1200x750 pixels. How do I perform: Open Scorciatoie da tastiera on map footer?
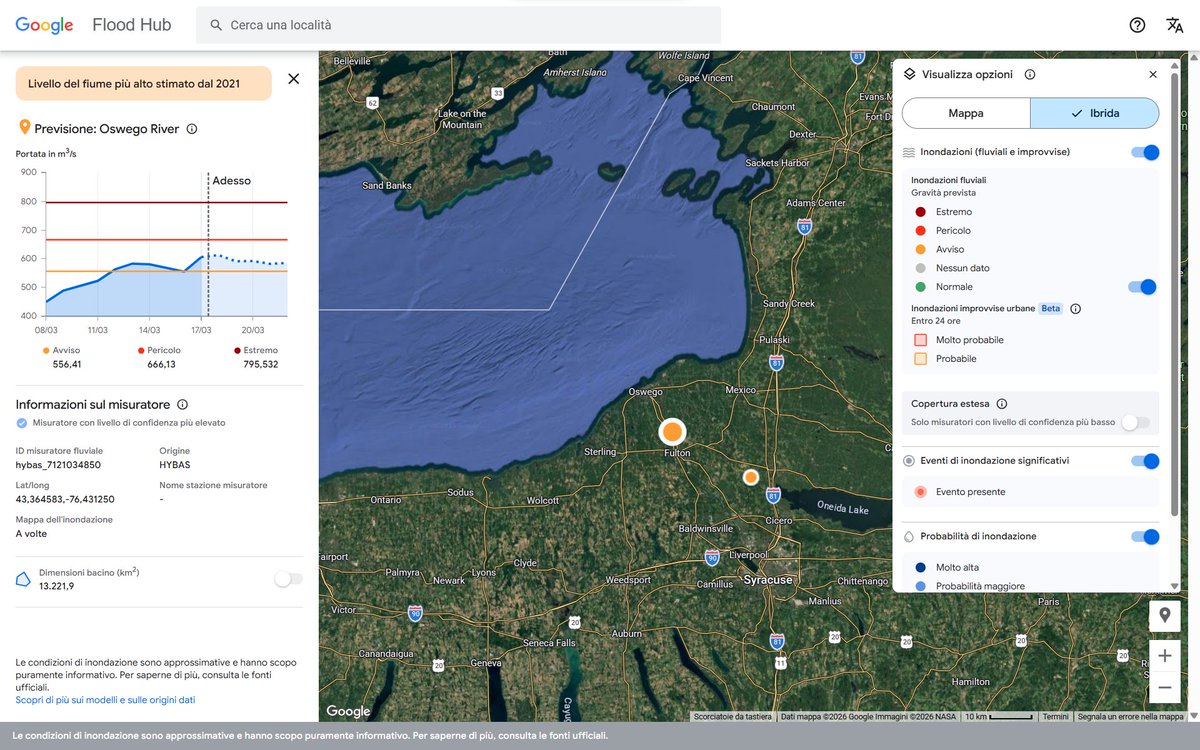point(733,716)
